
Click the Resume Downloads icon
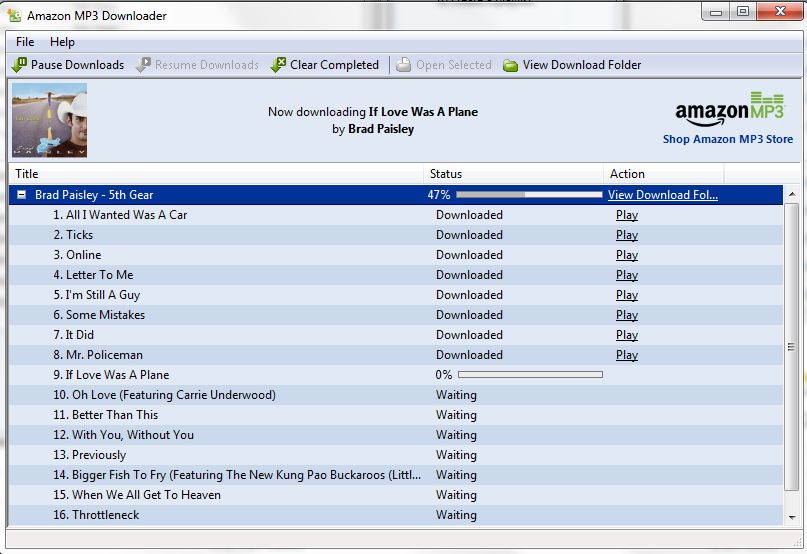[x=144, y=65]
